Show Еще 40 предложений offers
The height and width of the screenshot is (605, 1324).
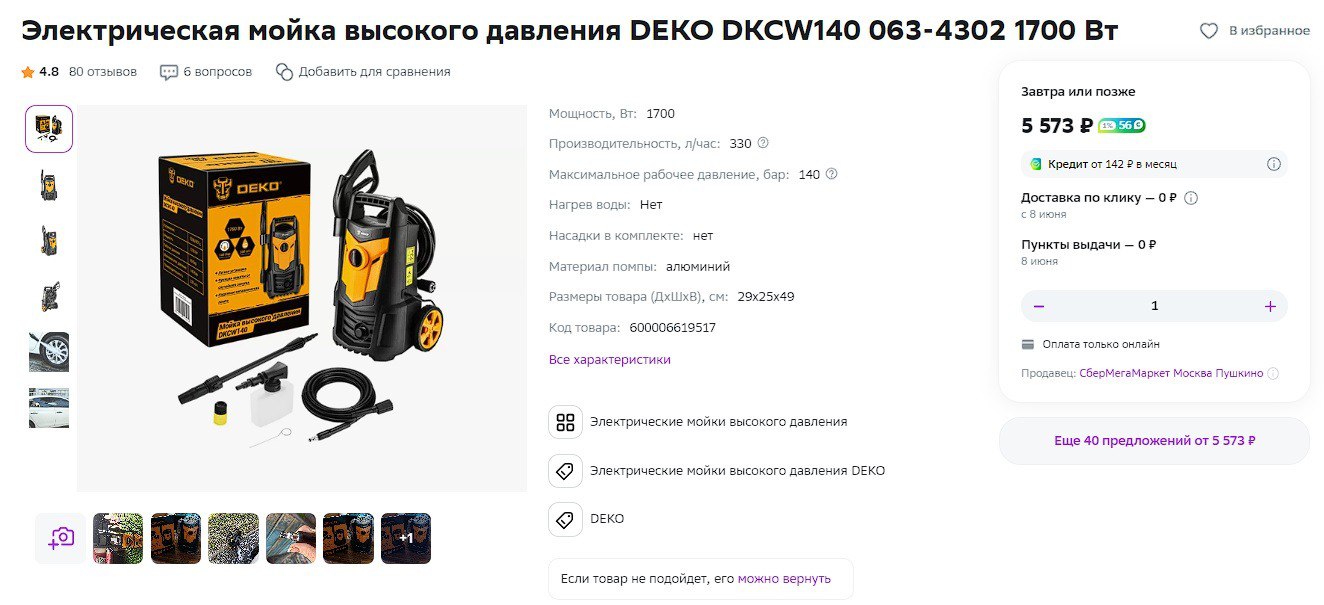[x=1154, y=441]
